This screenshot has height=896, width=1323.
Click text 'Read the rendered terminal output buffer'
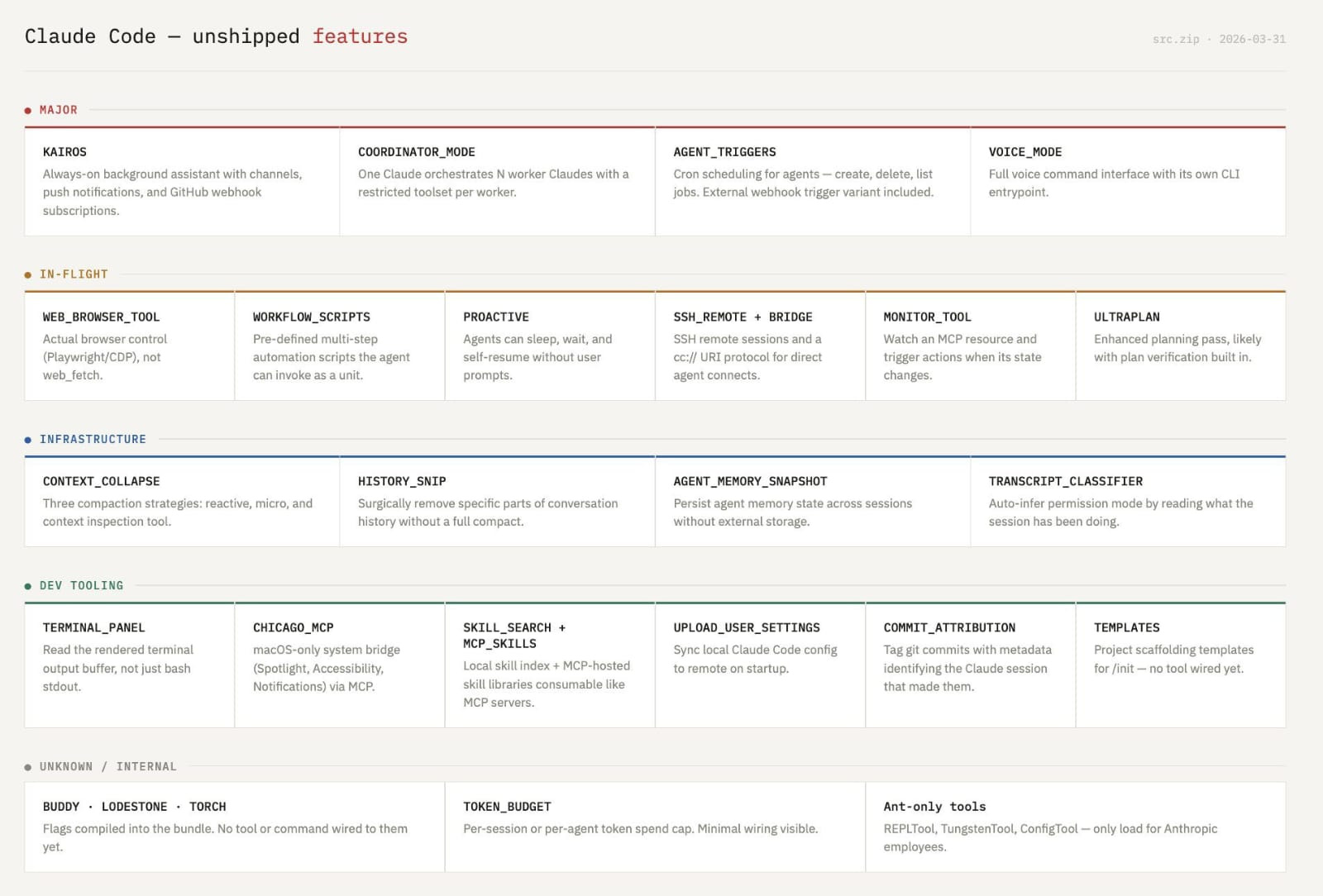pos(118,659)
